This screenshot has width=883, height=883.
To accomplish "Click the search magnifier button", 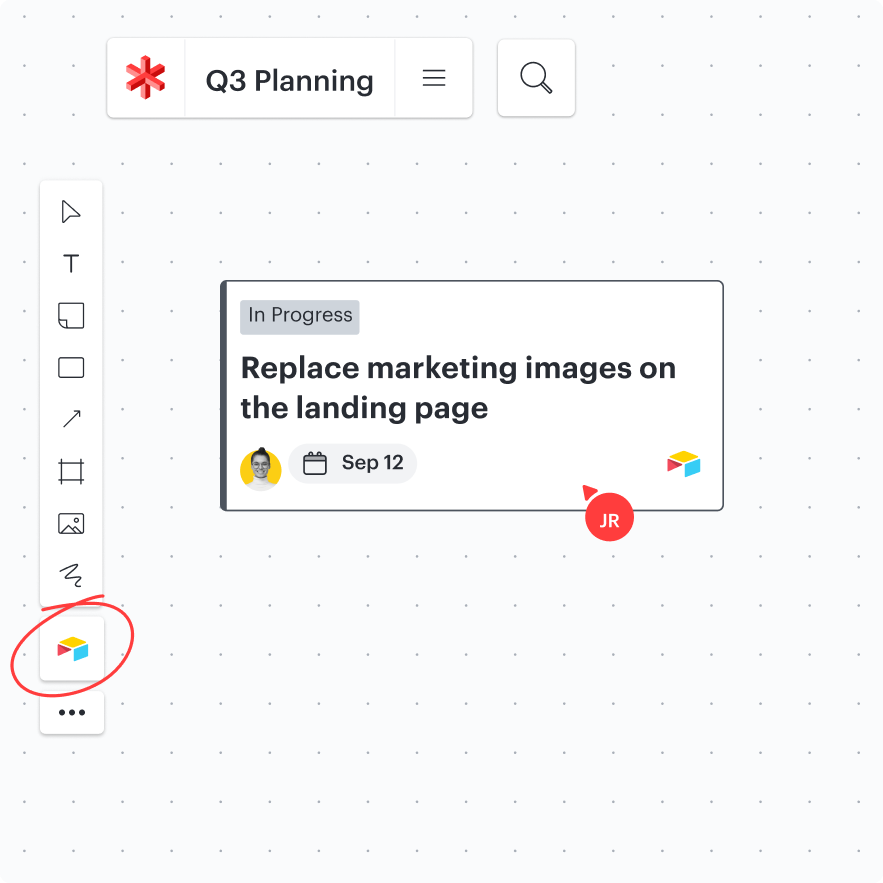I will tap(536, 78).
